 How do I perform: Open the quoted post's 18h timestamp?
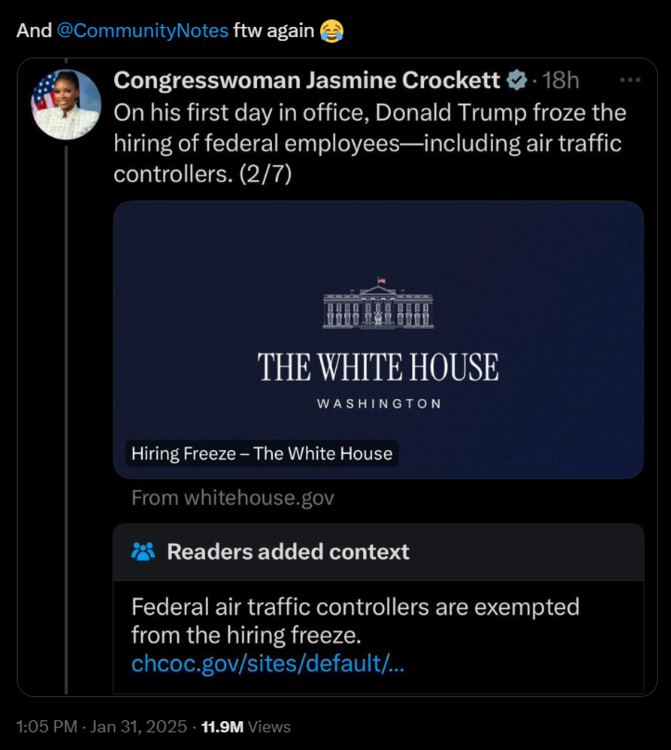[x=560, y=80]
